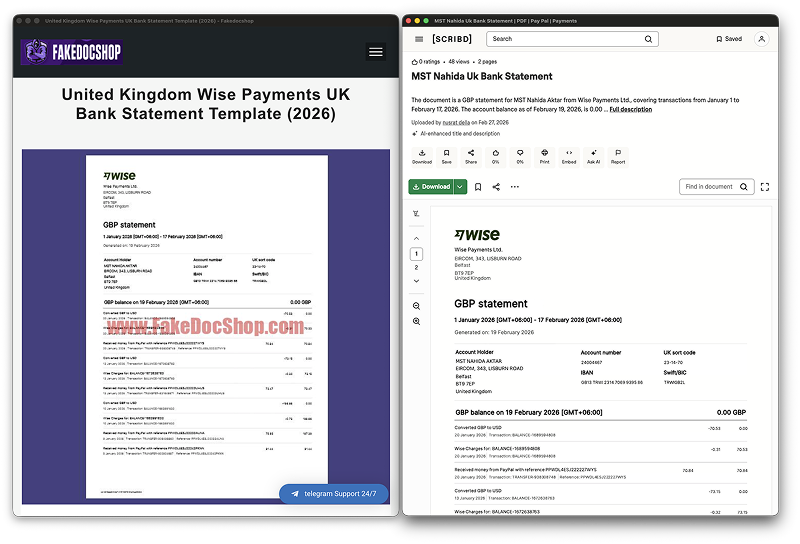Enter fullscreen with the expand icon
This screenshot has height=544, width=800.
coord(764,187)
